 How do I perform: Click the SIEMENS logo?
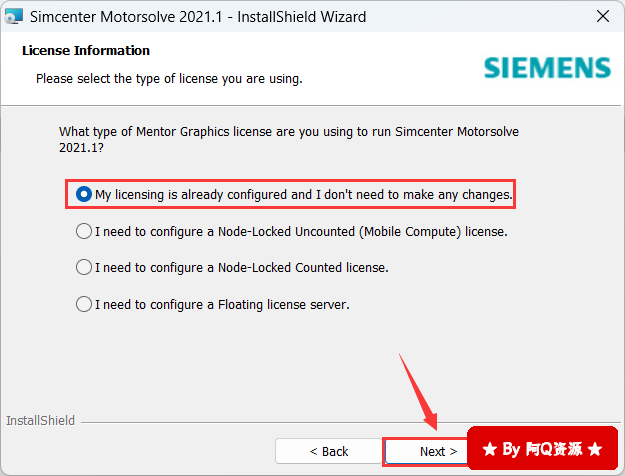(547, 67)
